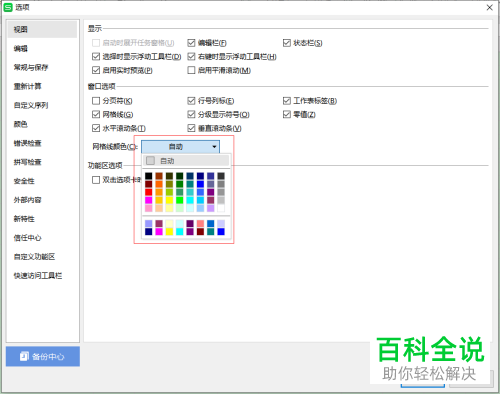Select the peach color swatch

point(159,208)
